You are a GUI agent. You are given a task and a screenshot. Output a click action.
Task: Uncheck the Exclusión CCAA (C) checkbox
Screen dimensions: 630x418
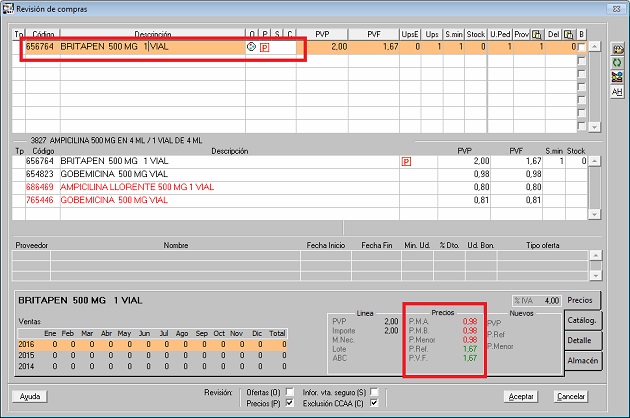click(x=374, y=403)
